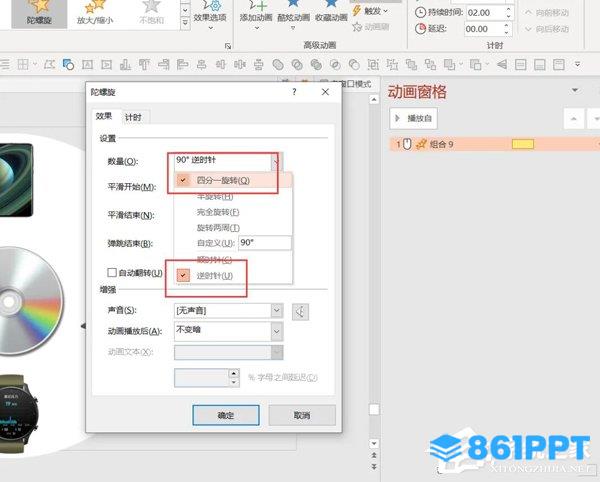
Task: Select the 组合 9 animation entry
Action: [x=494, y=144]
